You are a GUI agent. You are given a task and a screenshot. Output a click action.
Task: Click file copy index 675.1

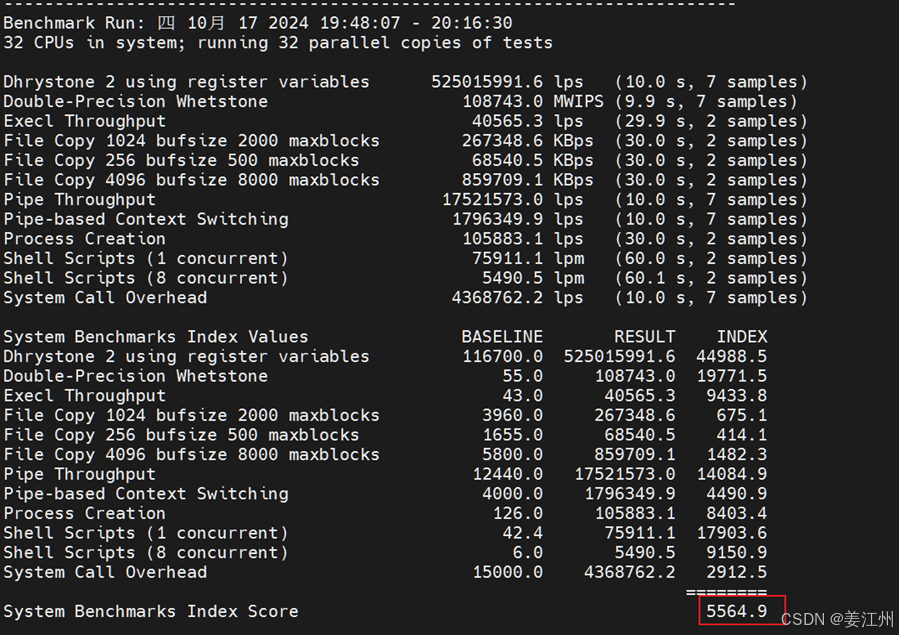coord(742,415)
